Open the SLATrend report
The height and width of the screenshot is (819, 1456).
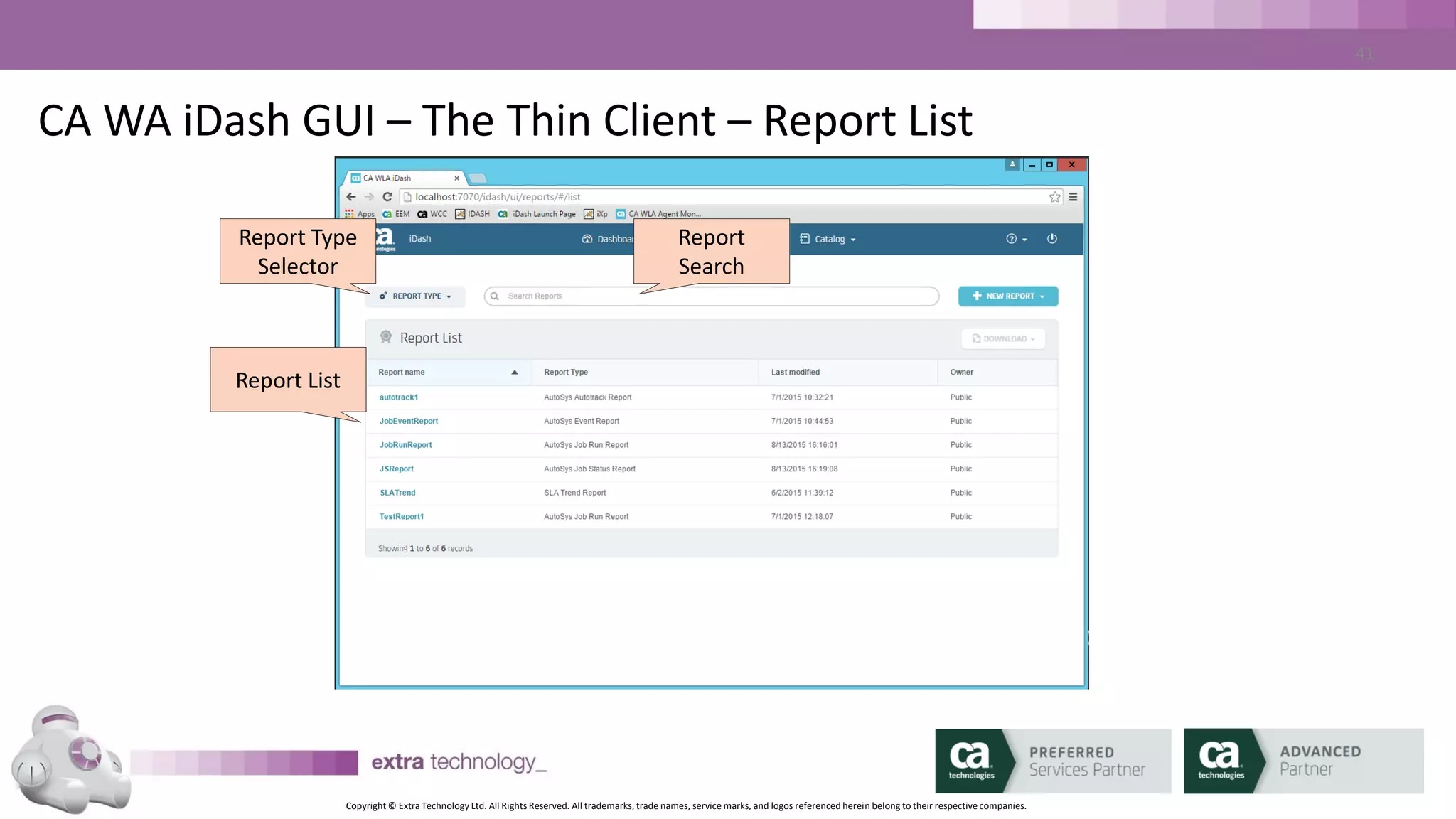pyautogui.click(x=398, y=493)
